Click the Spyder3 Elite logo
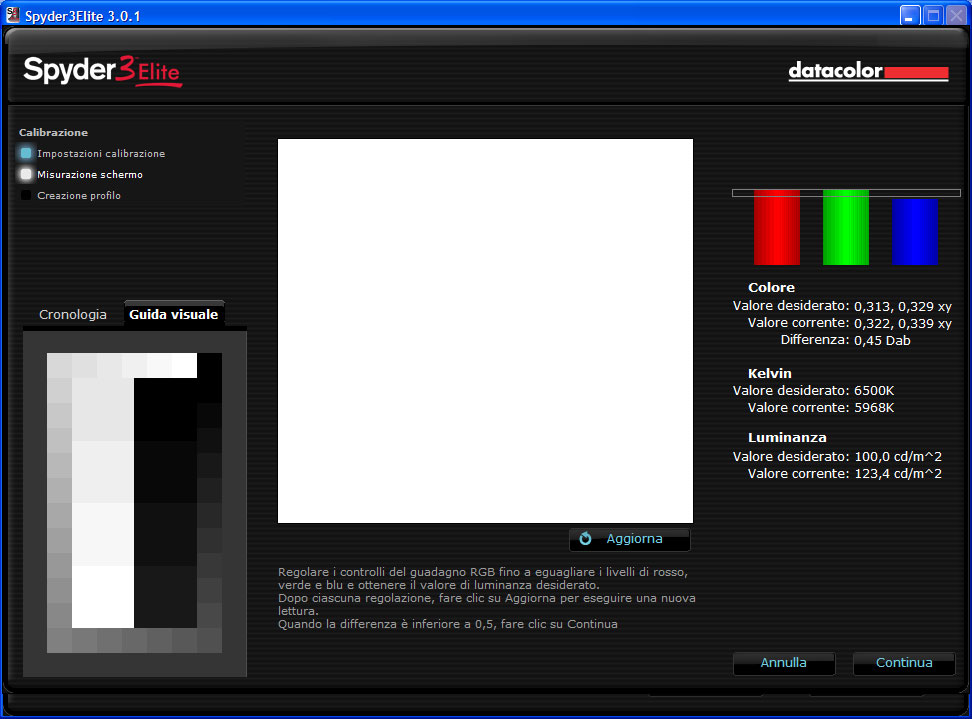The height and width of the screenshot is (719, 972). 103,71
